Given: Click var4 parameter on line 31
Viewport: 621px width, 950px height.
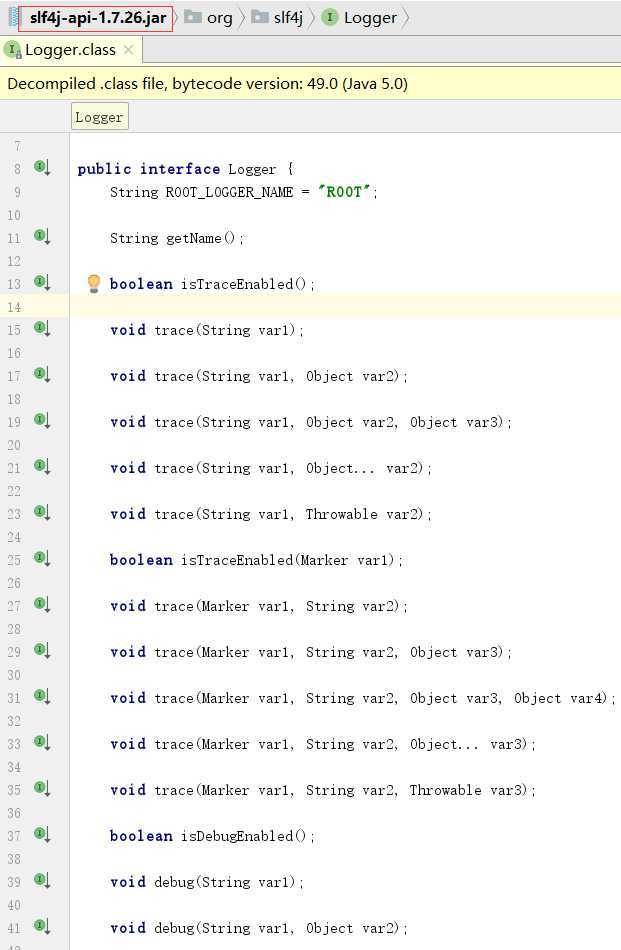Looking at the screenshot, I should click(588, 699).
